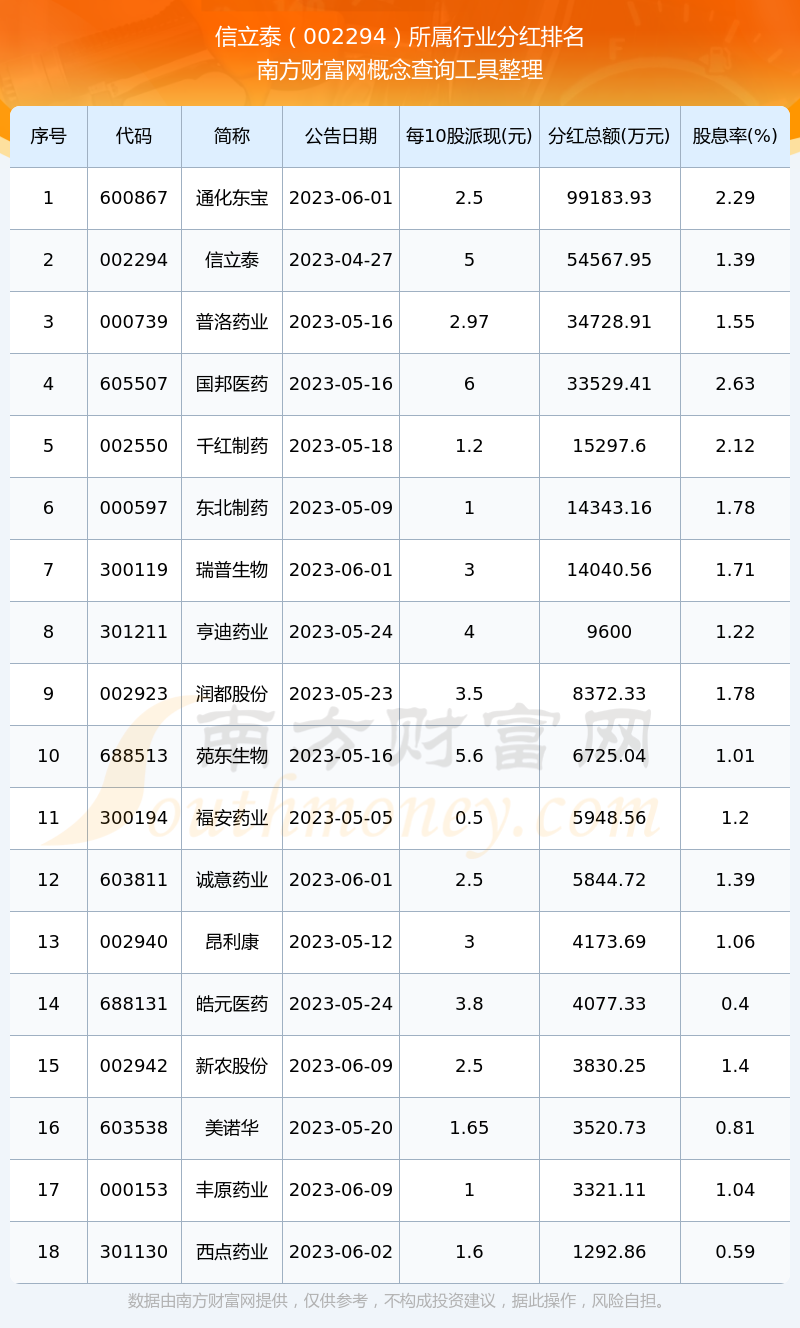Select stock code 603811
Image resolution: width=800 pixels, height=1328 pixels.
[134, 880]
